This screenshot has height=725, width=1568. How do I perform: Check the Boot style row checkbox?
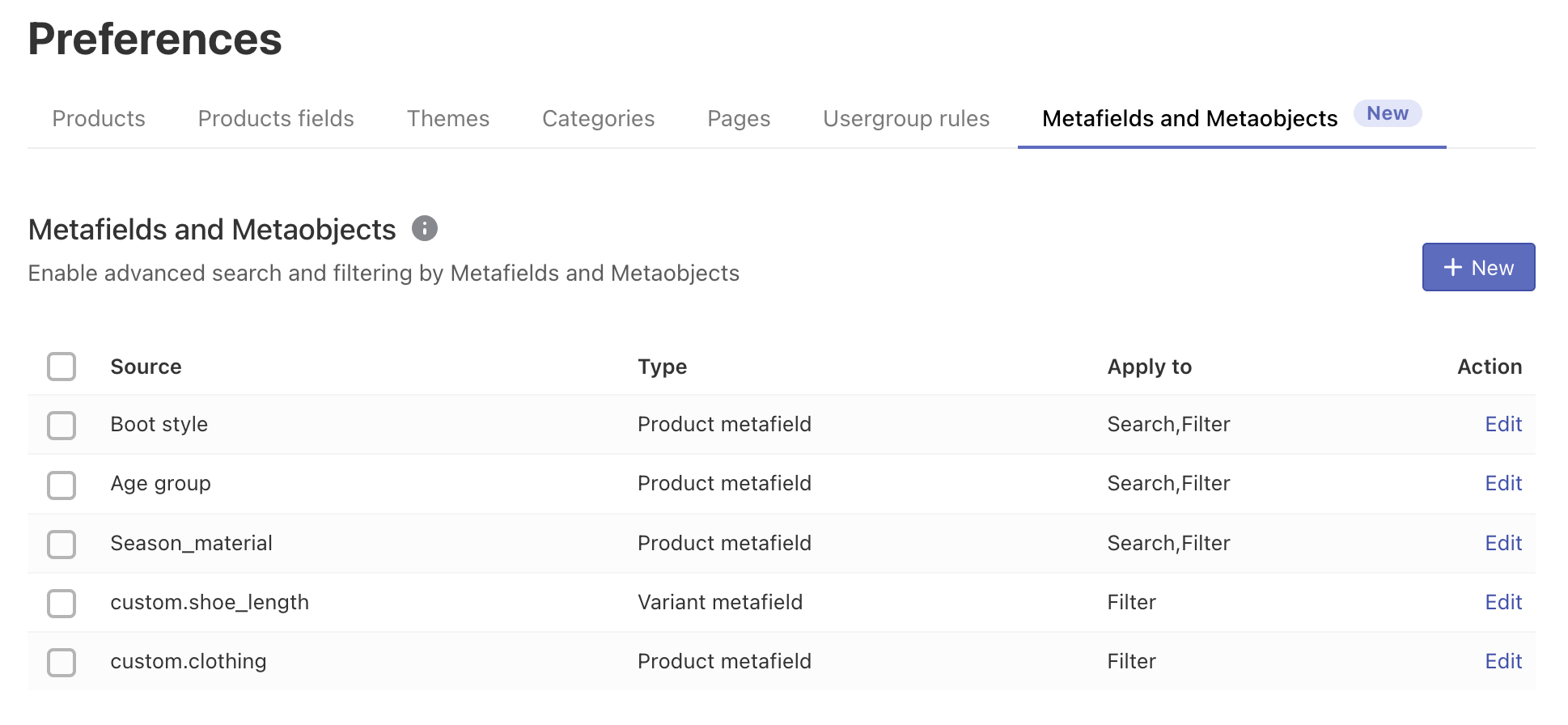(61, 426)
